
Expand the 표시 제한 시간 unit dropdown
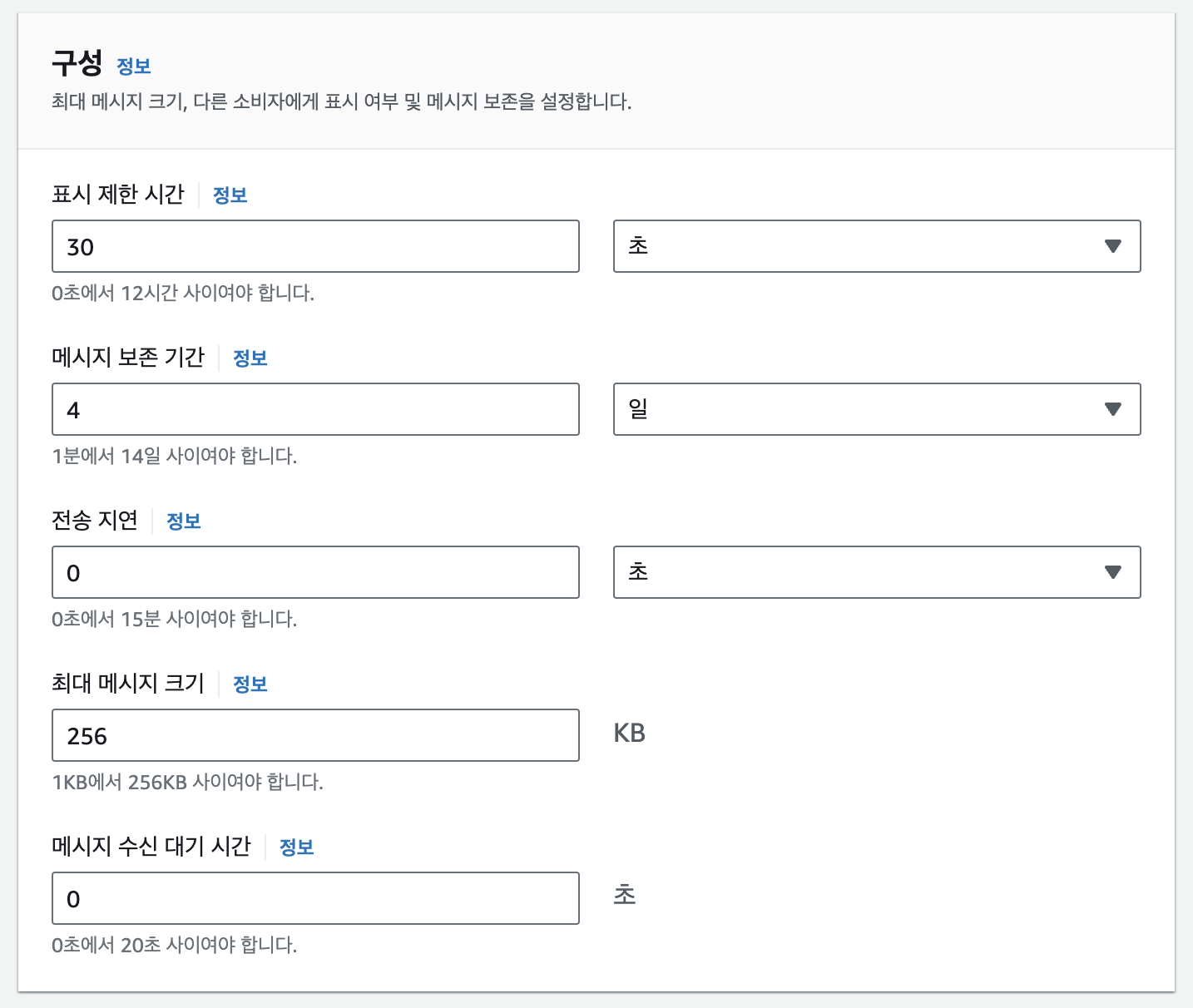pyautogui.click(x=877, y=246)
